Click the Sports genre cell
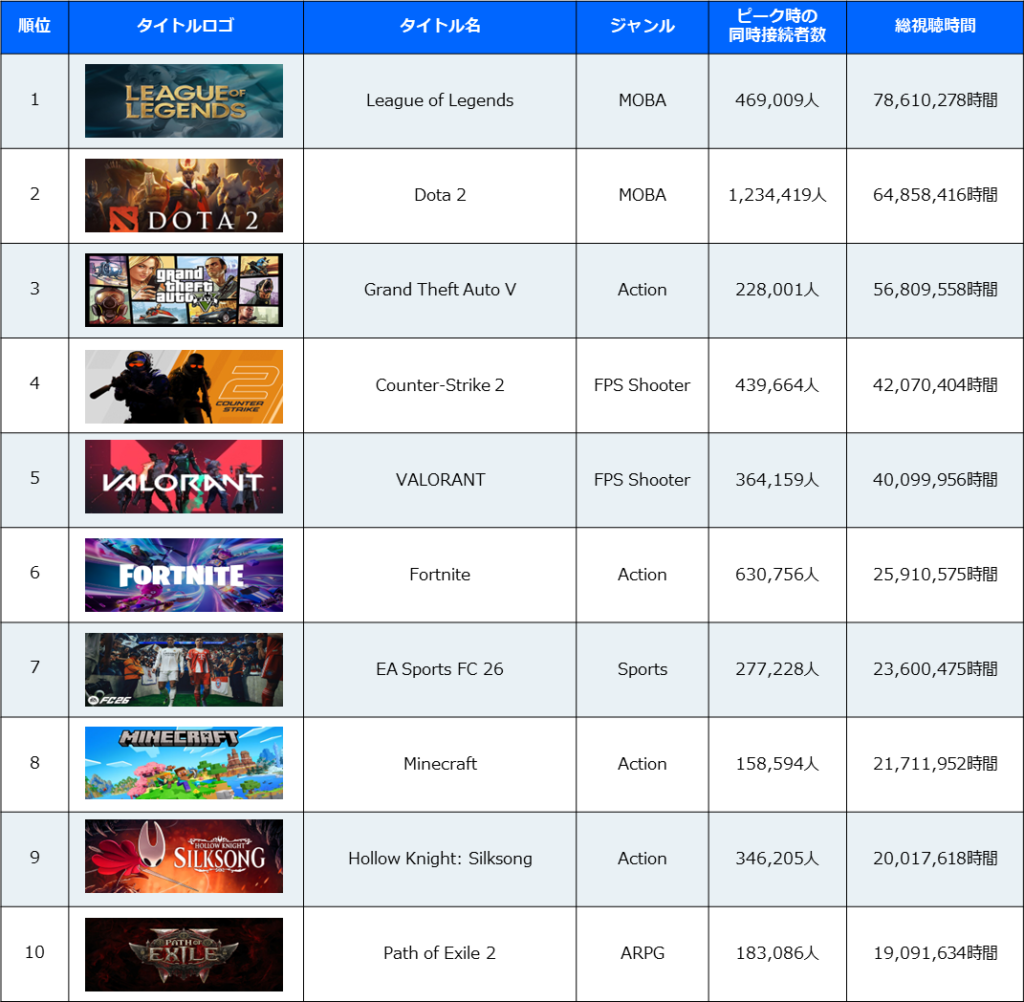1024x1002 pixels. (x=642, y=669)
